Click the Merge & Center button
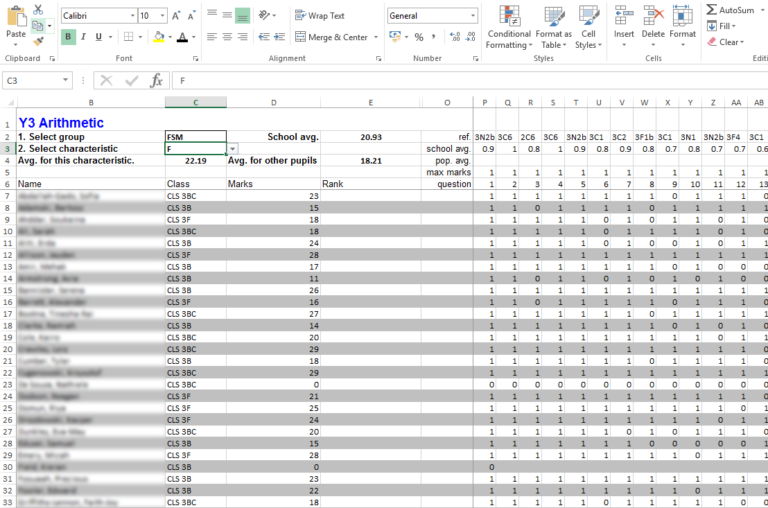Image resolution: width=768 pixels, height=508 pixels. pyautogui.click(x=331, y=37)
